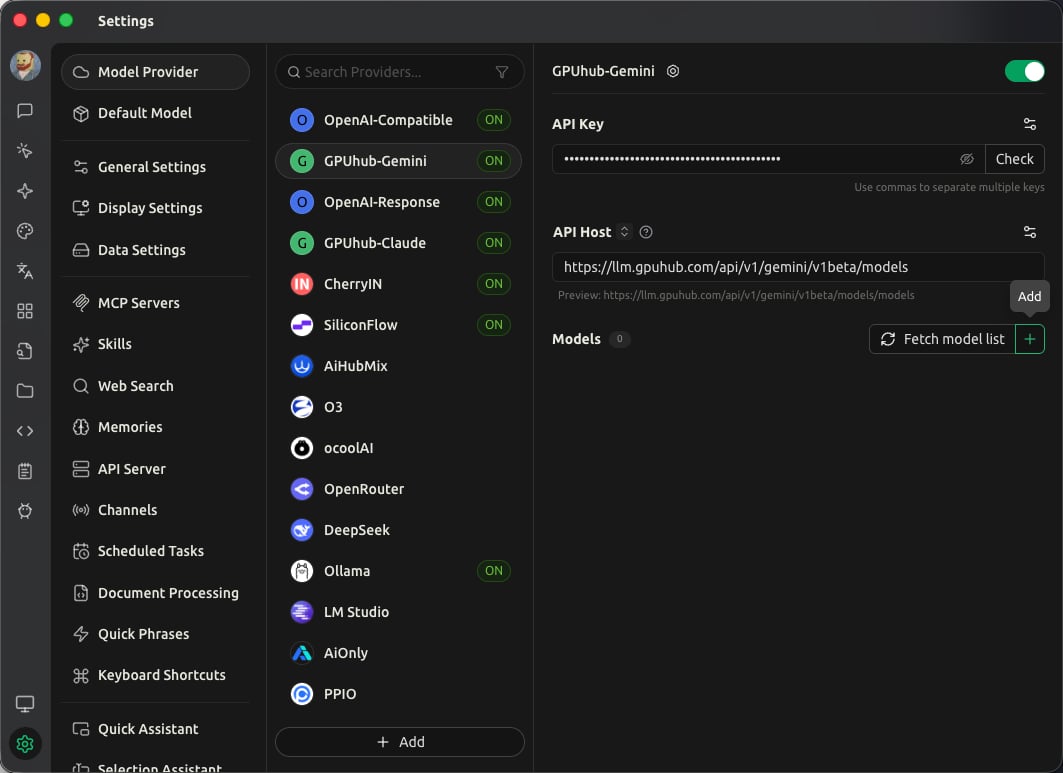Open the chat assistants sidebar icon
1063x773 pixels.
(25, 111)
